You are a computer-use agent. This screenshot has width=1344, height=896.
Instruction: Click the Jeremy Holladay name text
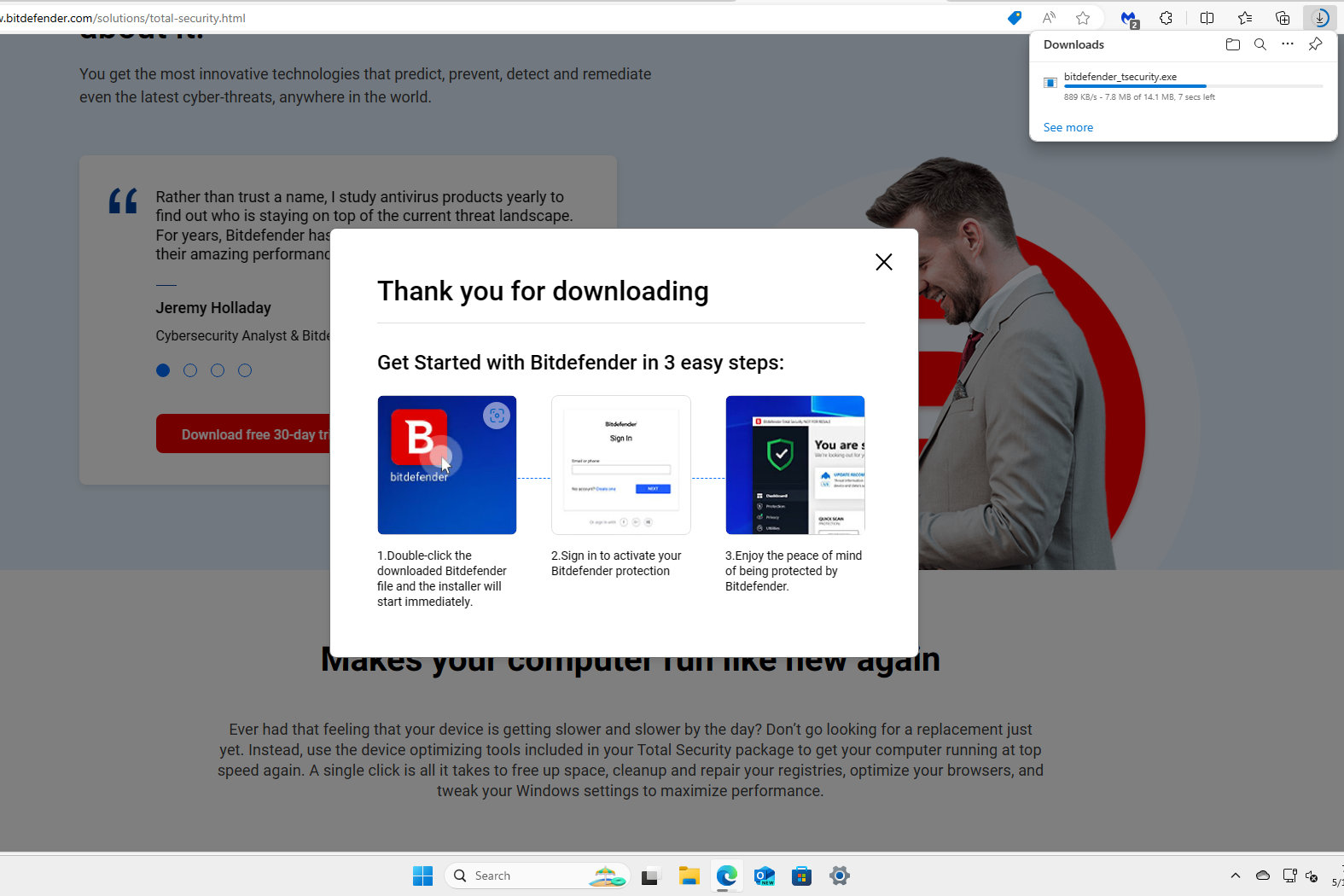tap(213, 308)
